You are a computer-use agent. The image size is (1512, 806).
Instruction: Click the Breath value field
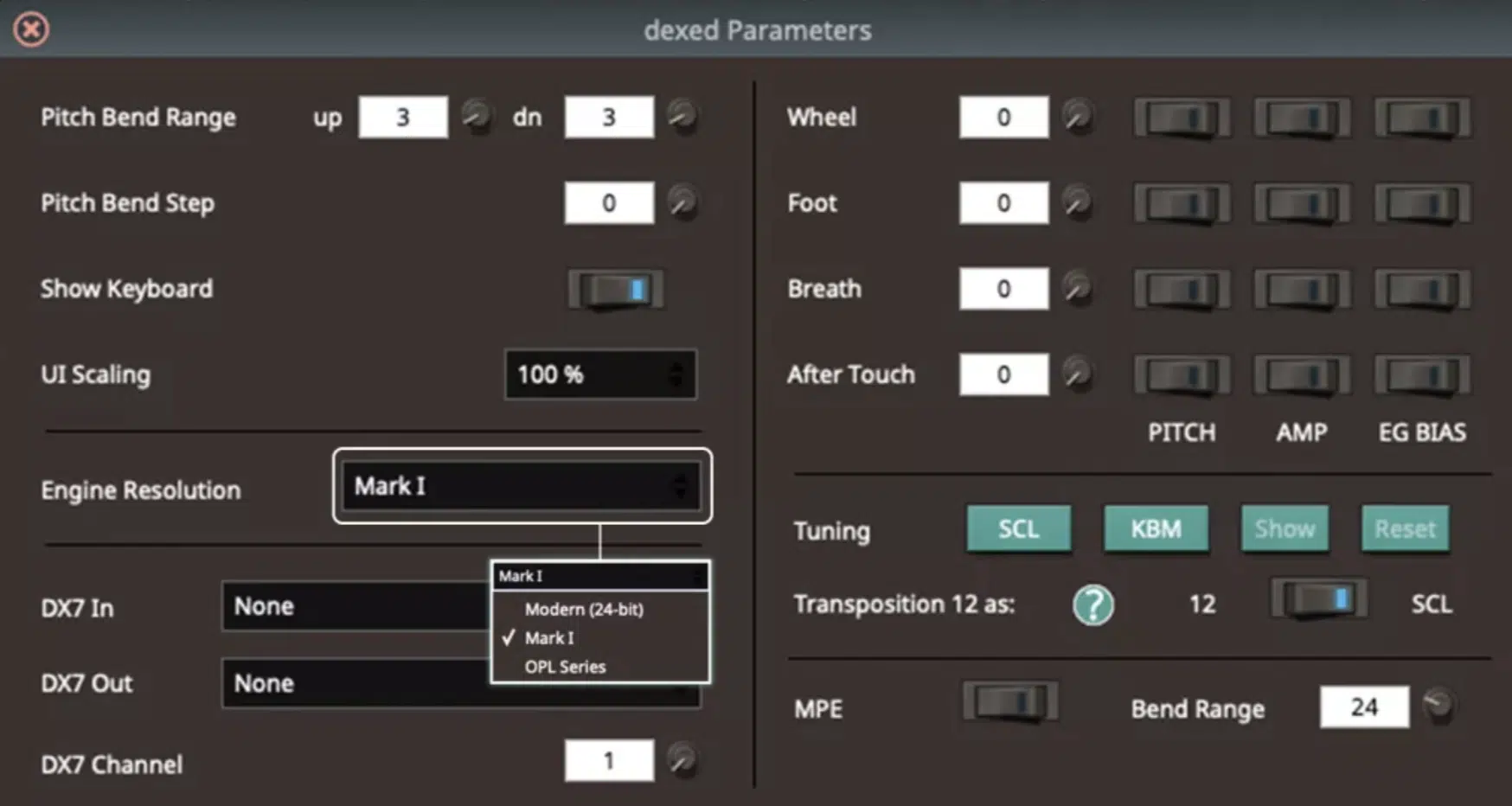click(x=1003, y=288)
